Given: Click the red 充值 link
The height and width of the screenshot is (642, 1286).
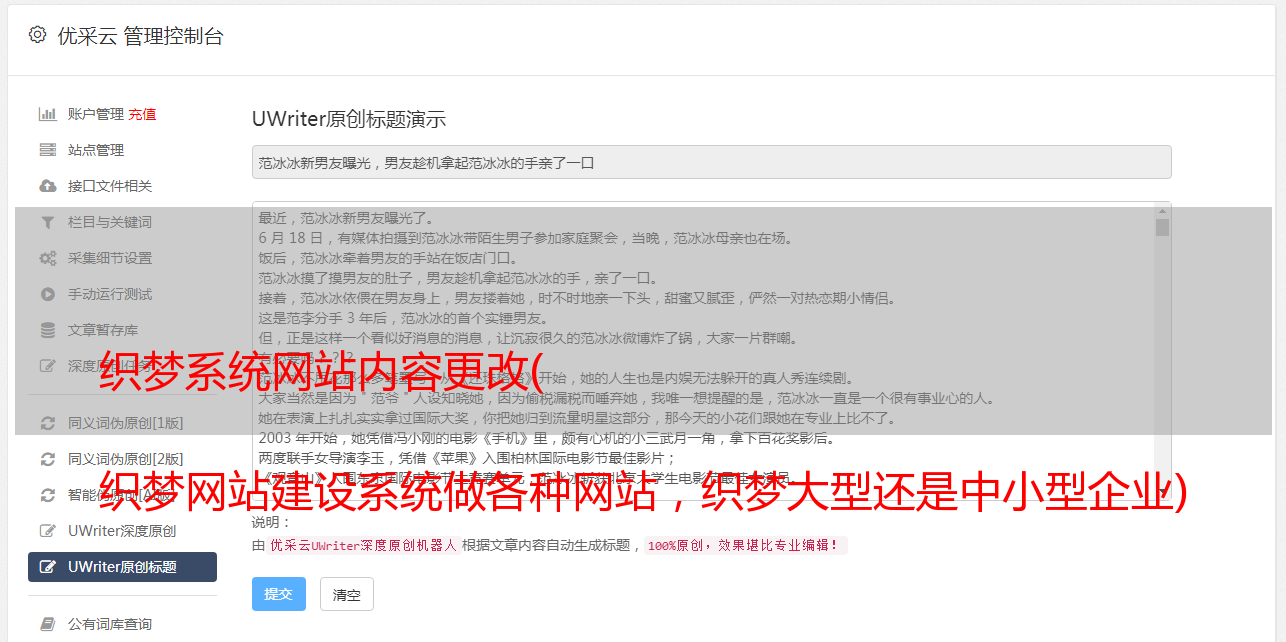Looking at the screenshot, I should 142,114.
